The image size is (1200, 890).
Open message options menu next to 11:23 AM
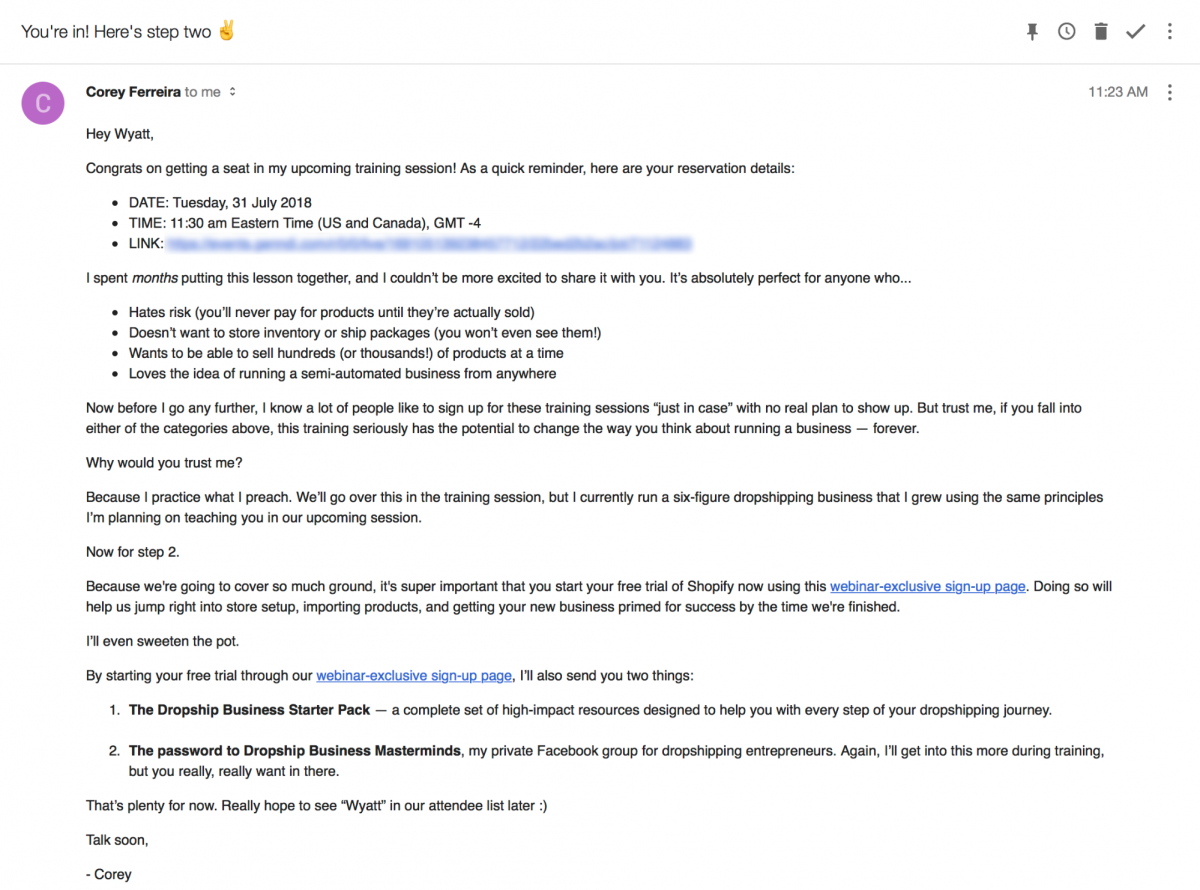[1170, 92]
